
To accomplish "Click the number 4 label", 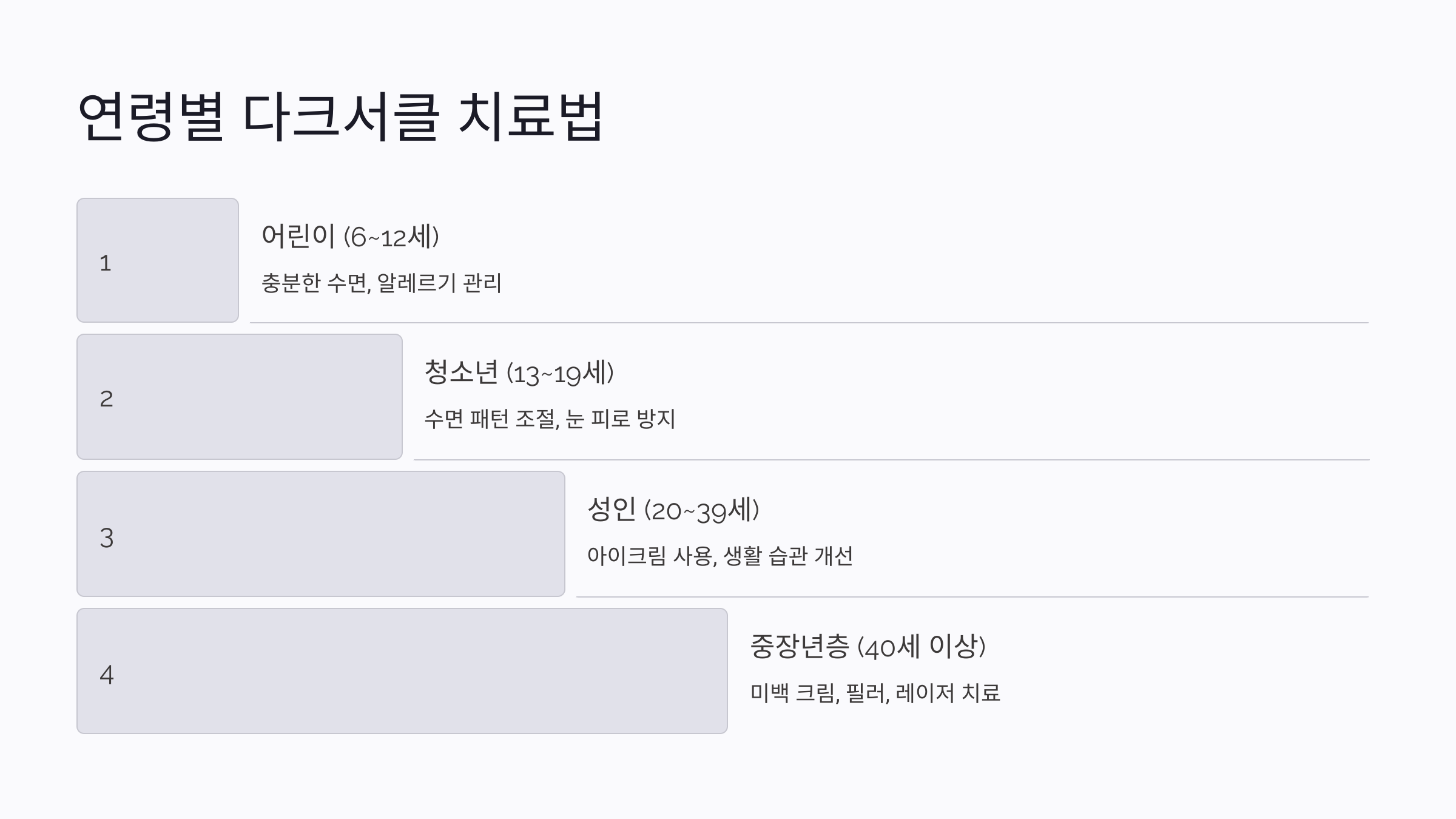I will (107, 675).
